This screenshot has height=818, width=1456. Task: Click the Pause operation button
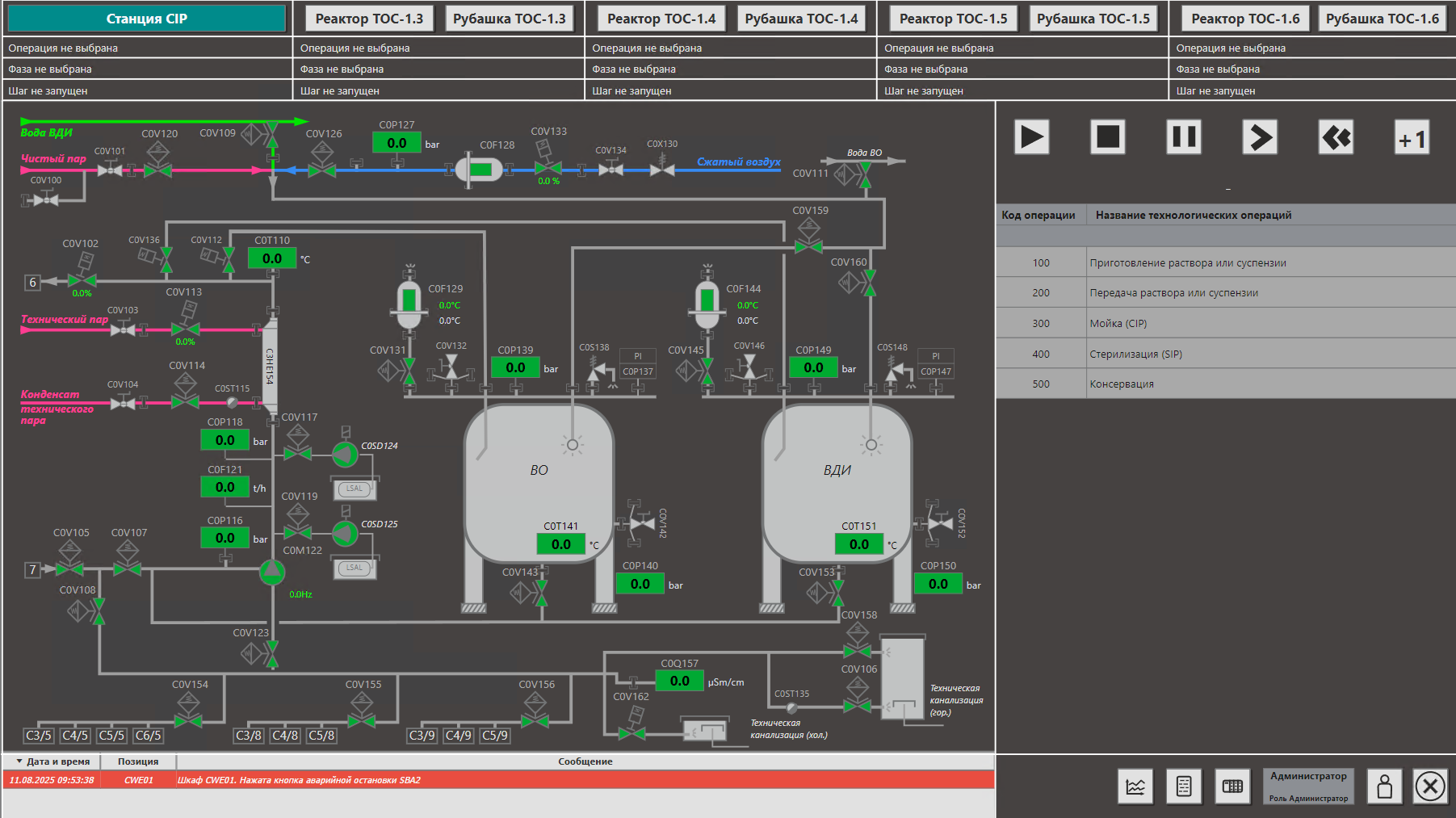tap(1183, 137)
